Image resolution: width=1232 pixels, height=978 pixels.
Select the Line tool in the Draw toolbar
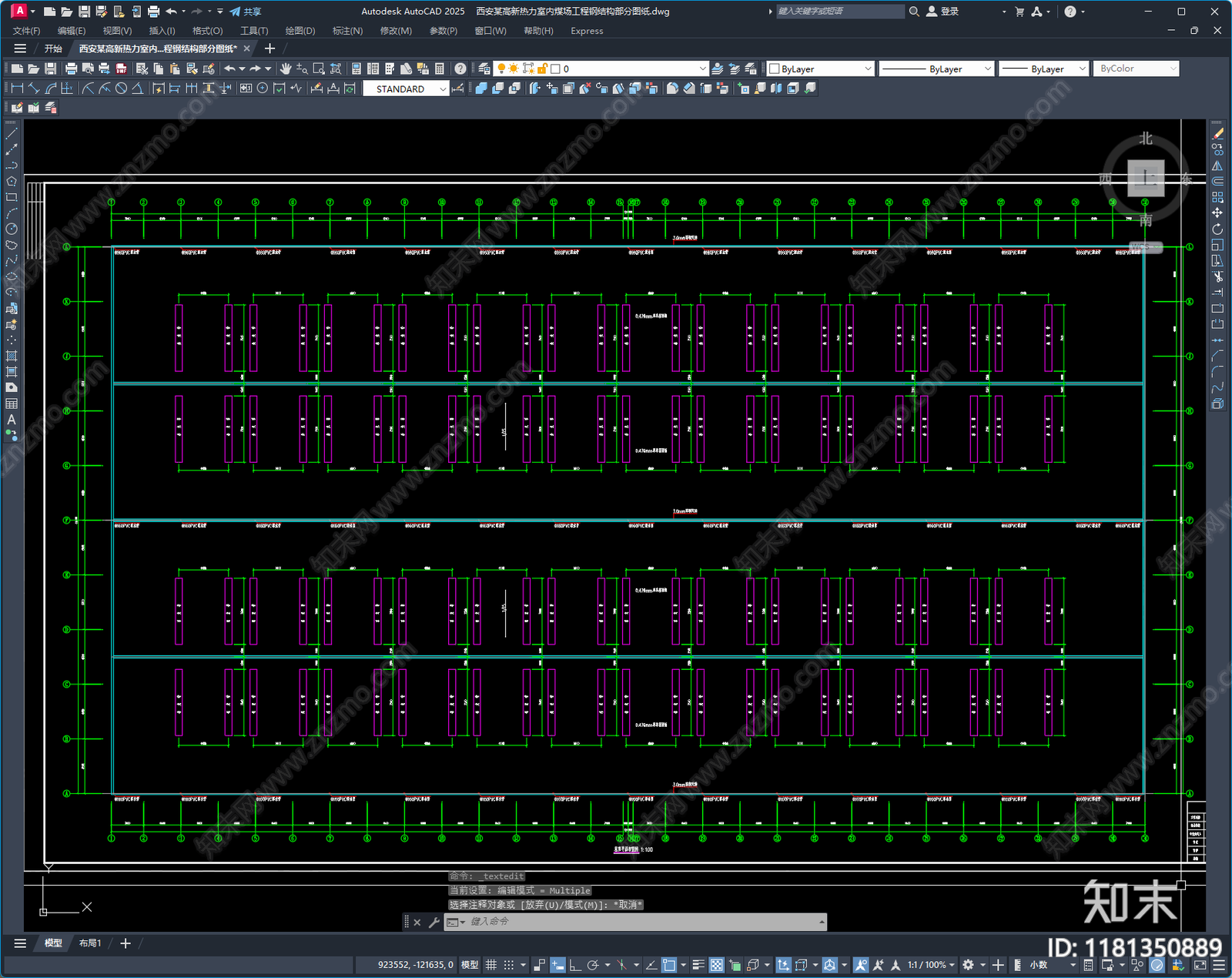pos(12,133)
